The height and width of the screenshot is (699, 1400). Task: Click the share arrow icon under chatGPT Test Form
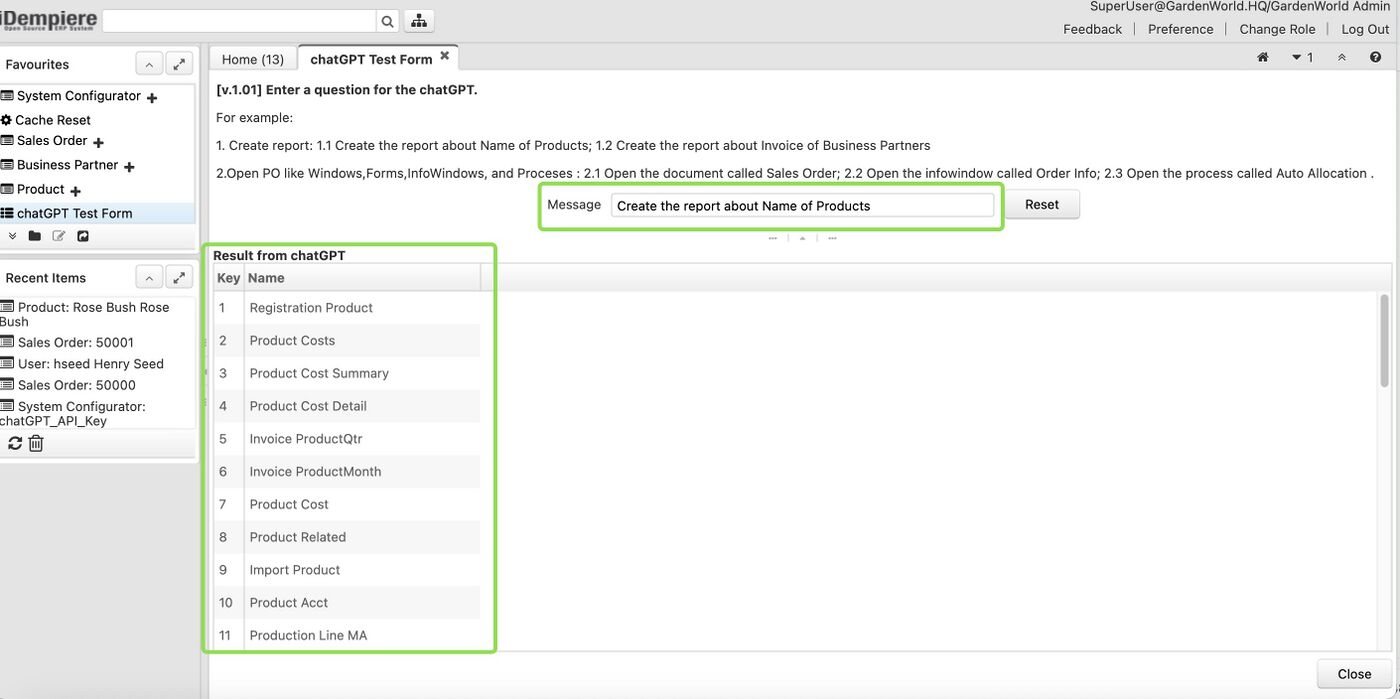[x=82, y=235]
